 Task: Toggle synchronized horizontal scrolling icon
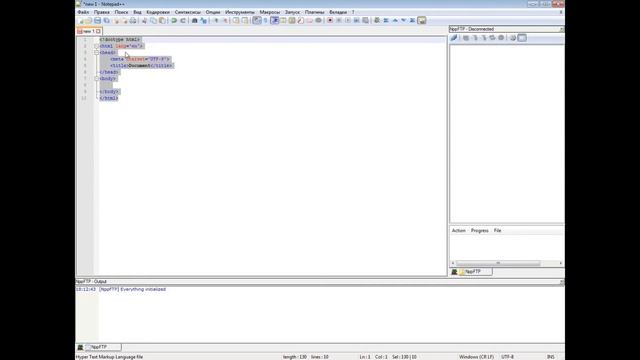[x=245, y=20]
